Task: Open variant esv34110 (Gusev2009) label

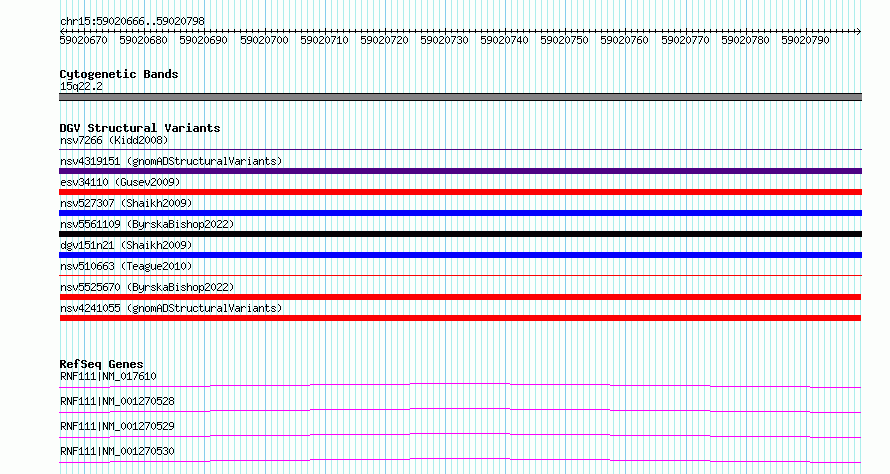Action: [120, 182]
